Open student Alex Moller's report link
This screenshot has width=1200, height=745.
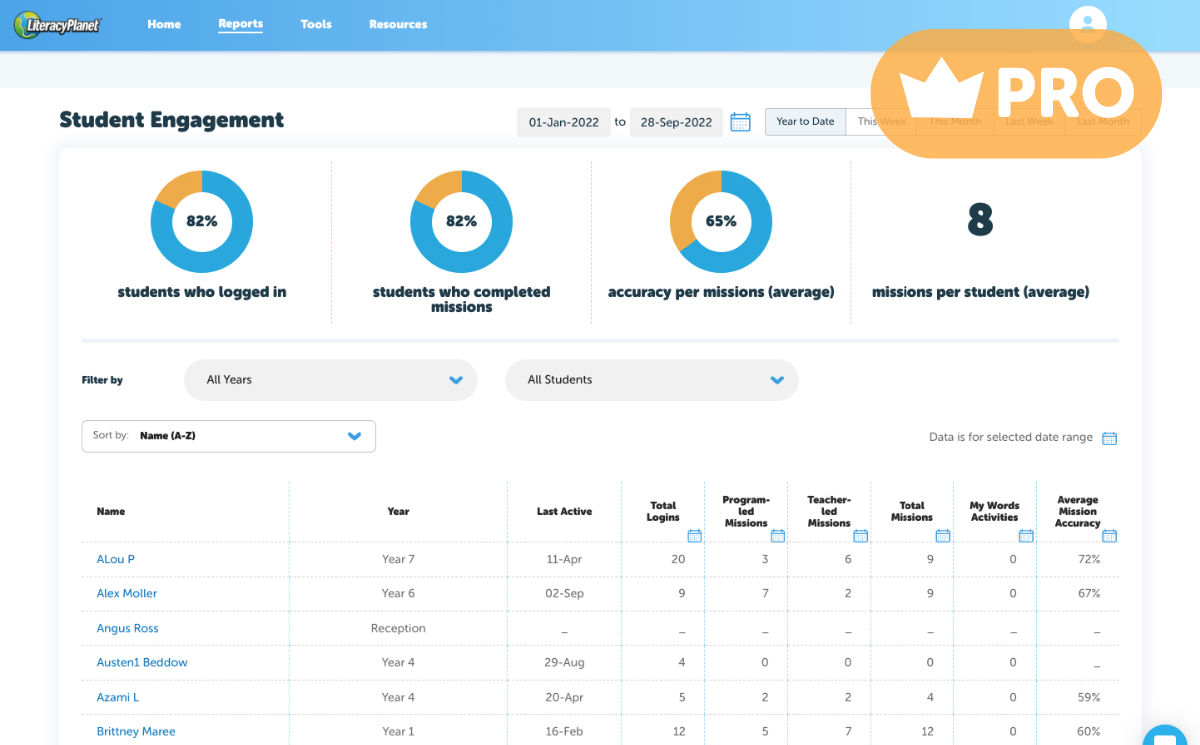pos(127,594)
